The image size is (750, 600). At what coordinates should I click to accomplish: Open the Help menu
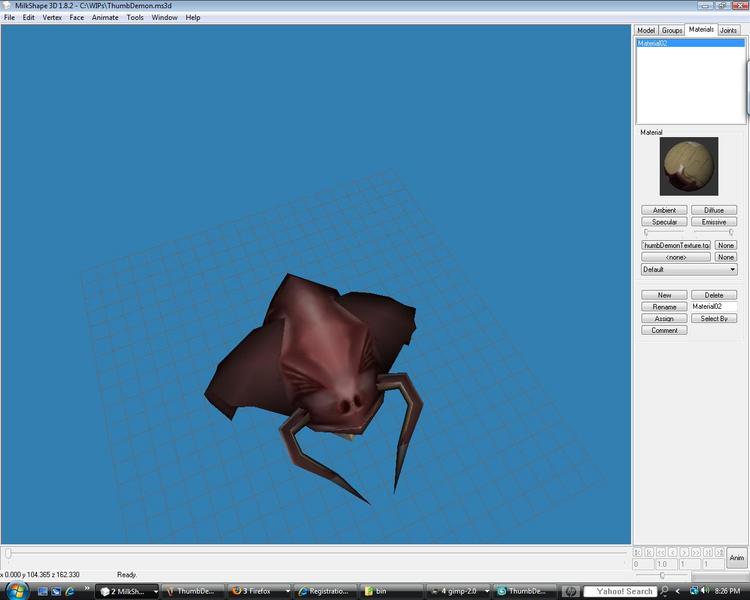193,17
